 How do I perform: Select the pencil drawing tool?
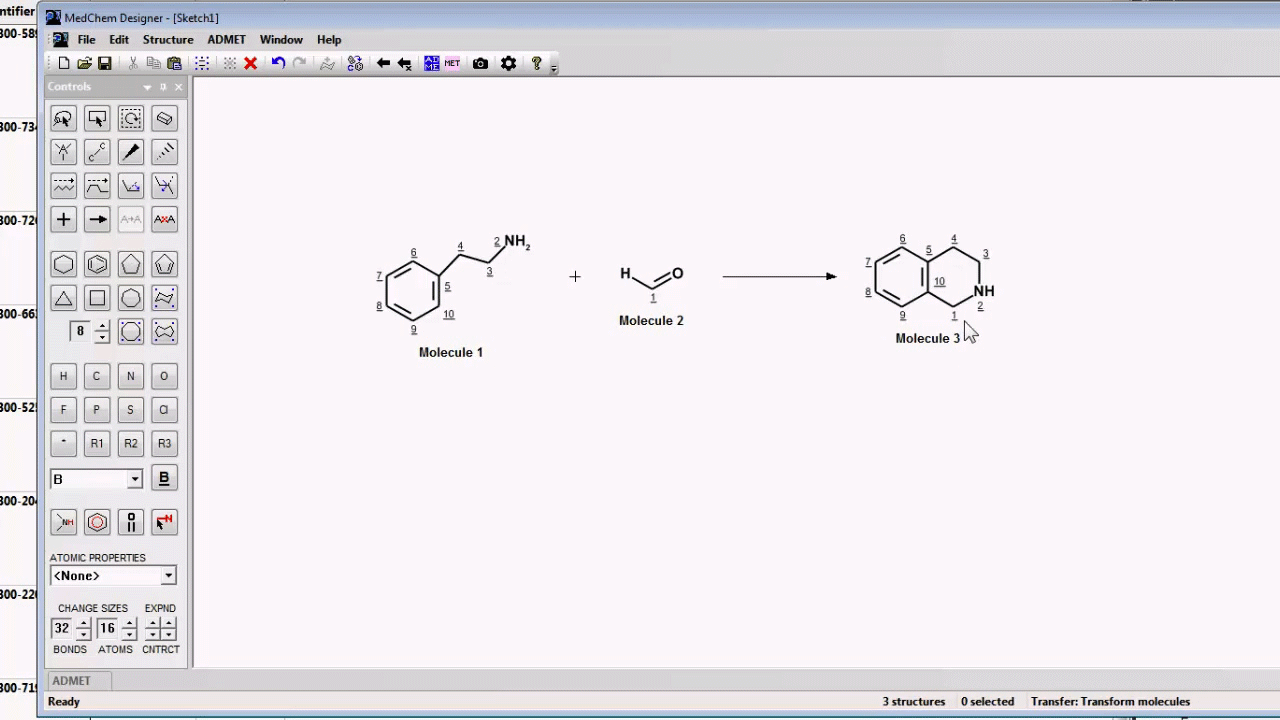click(x=131, y=151)
